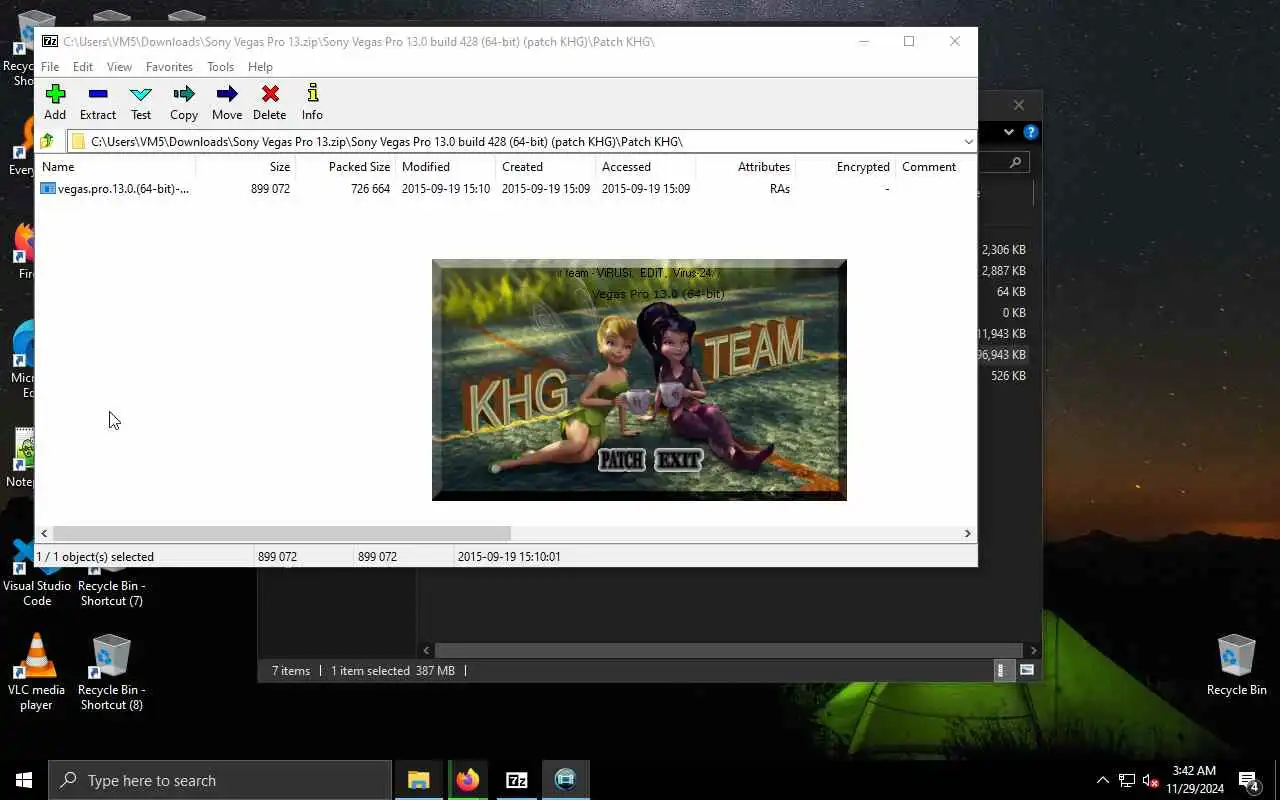1280x800 pixels.
Task: Click 7-Zip scrollbar left arrow
Action: (44, 534)
